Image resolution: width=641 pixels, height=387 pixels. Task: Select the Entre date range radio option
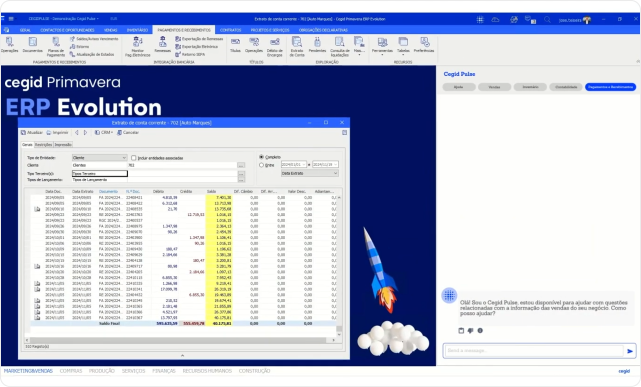point(261,165)
